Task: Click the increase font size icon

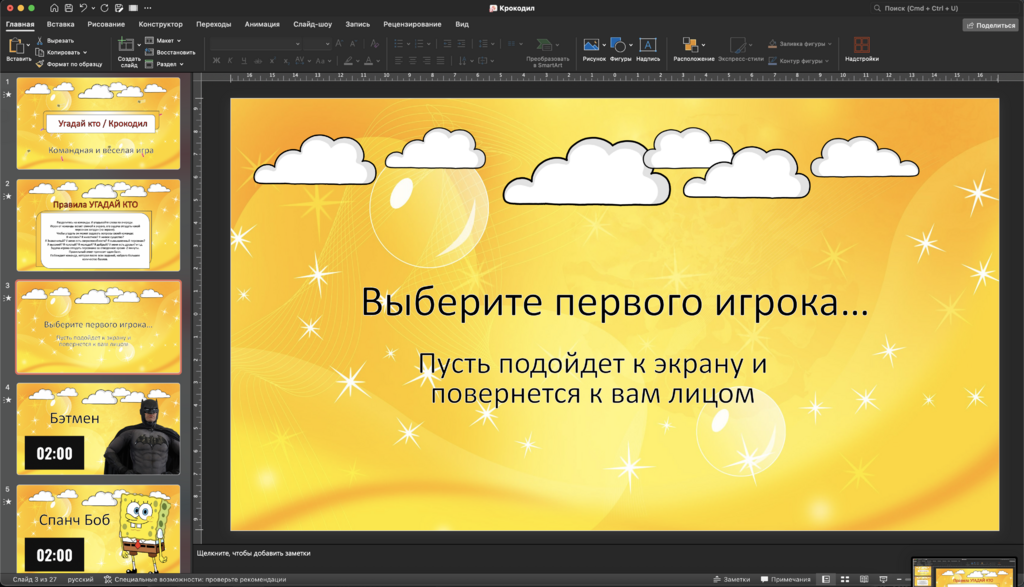Action: tap(338, 44)
